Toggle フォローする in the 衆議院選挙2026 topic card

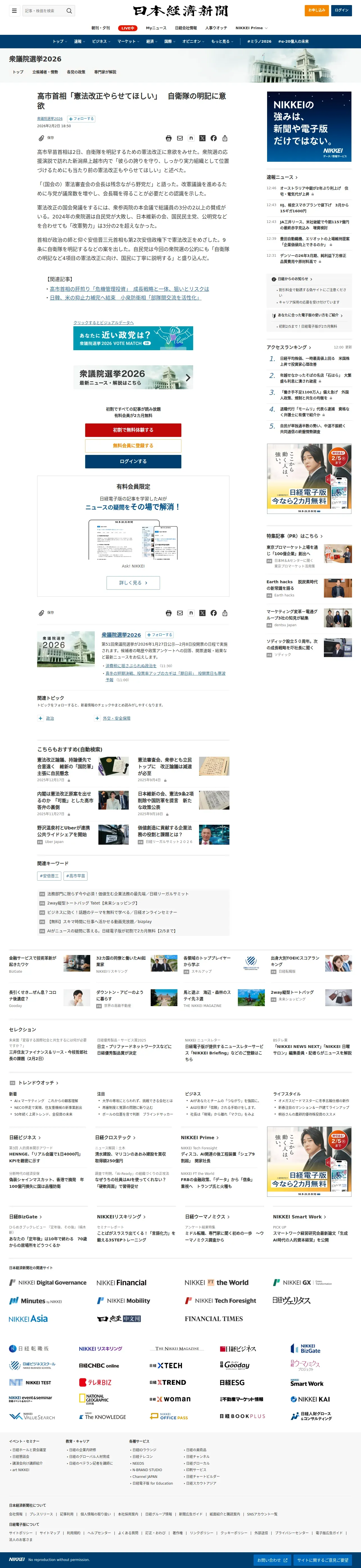(x=159, y=634)
